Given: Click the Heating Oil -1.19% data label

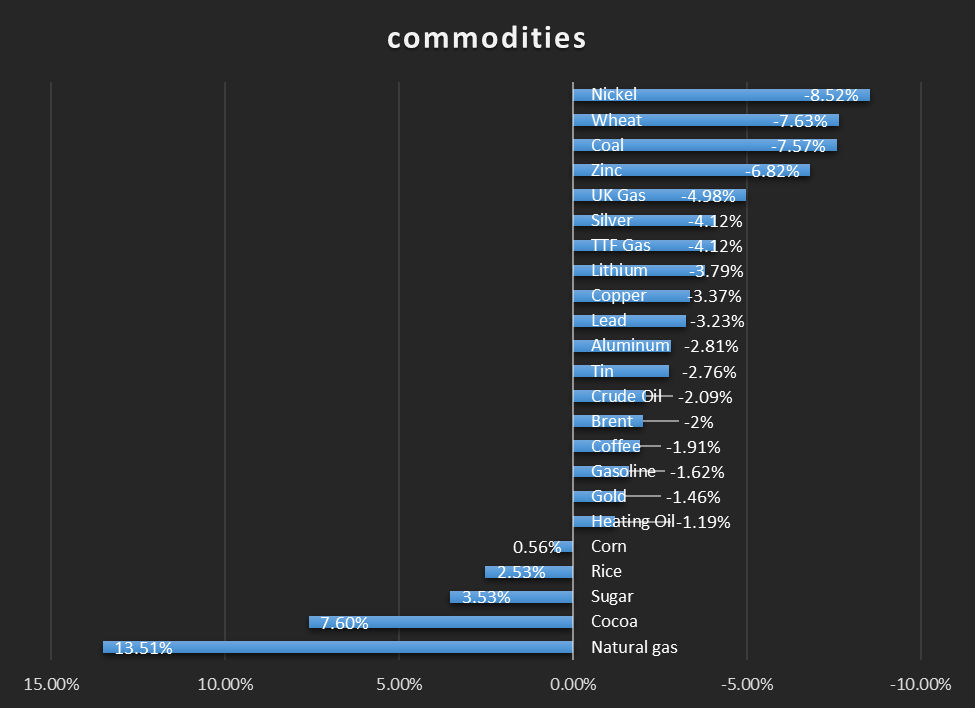Looking at the screenshot, I should [705, 522].
